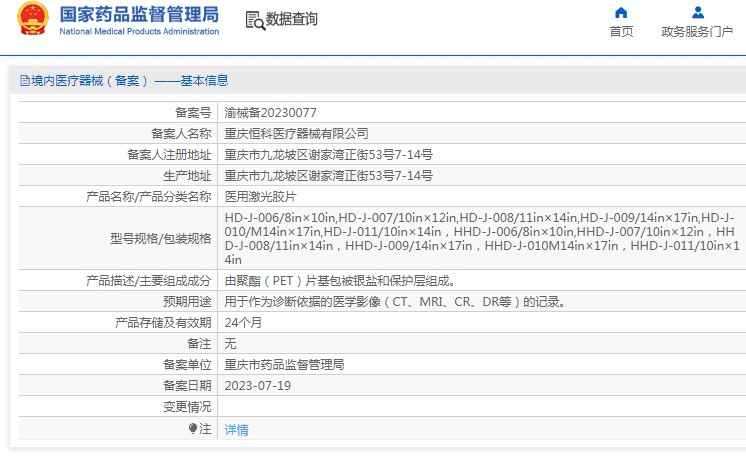The height and width of the screenshot is (459, 746).
Task: Click National Medical Products Administration subtitle
Action: click(139, 31)
